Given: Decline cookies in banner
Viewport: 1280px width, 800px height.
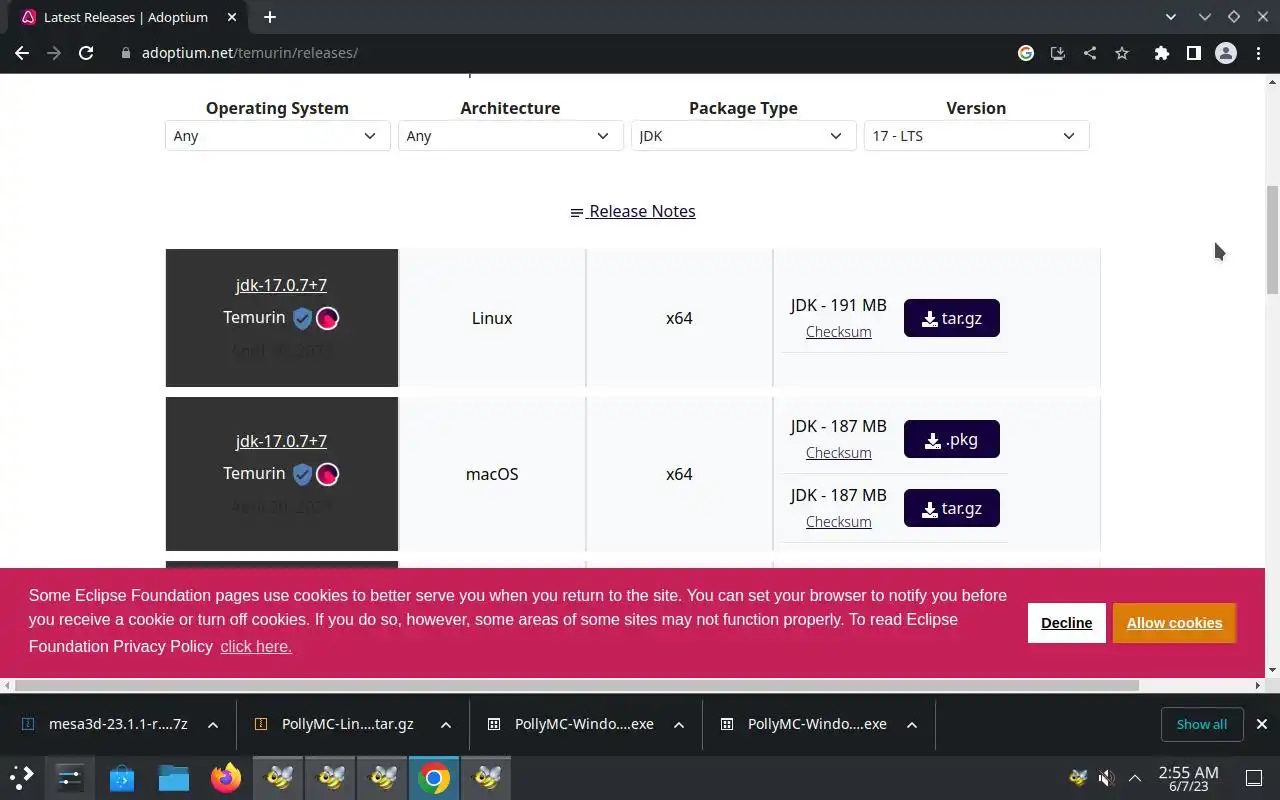Looking at the screenshot, I should pyautogui.click(x=1066, y=623).
